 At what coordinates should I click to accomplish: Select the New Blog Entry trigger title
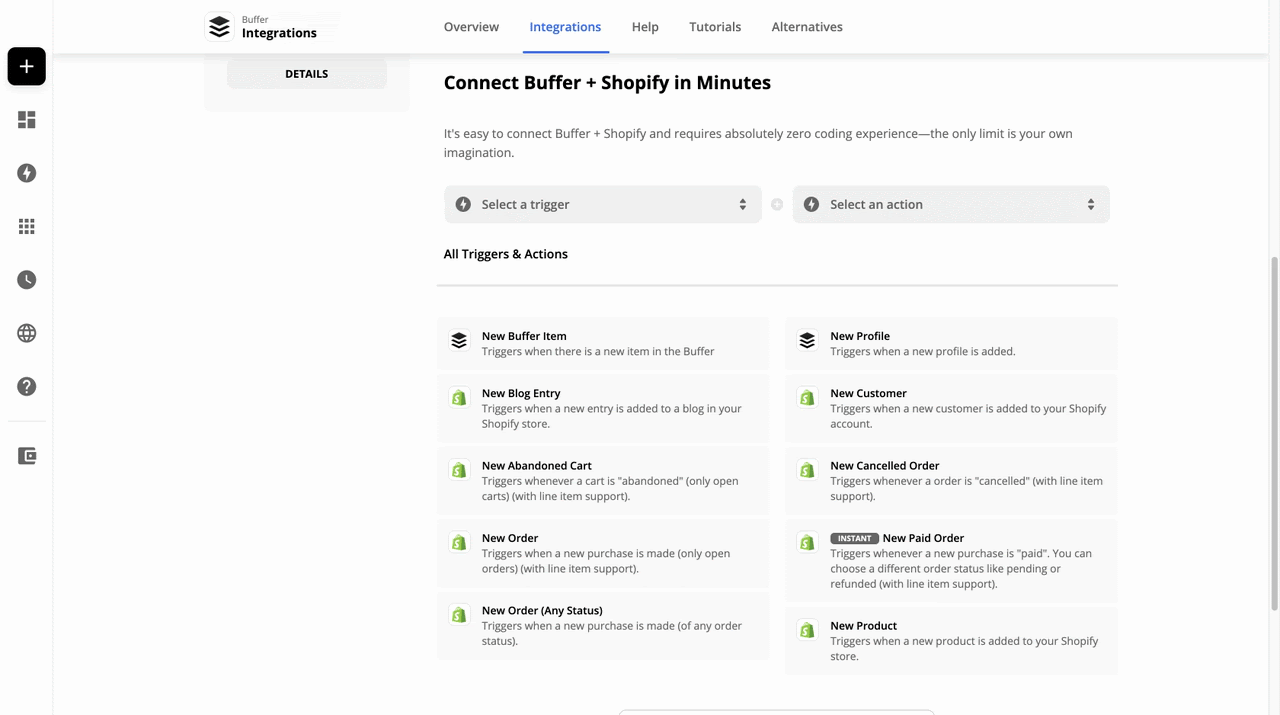click(521, 393)
